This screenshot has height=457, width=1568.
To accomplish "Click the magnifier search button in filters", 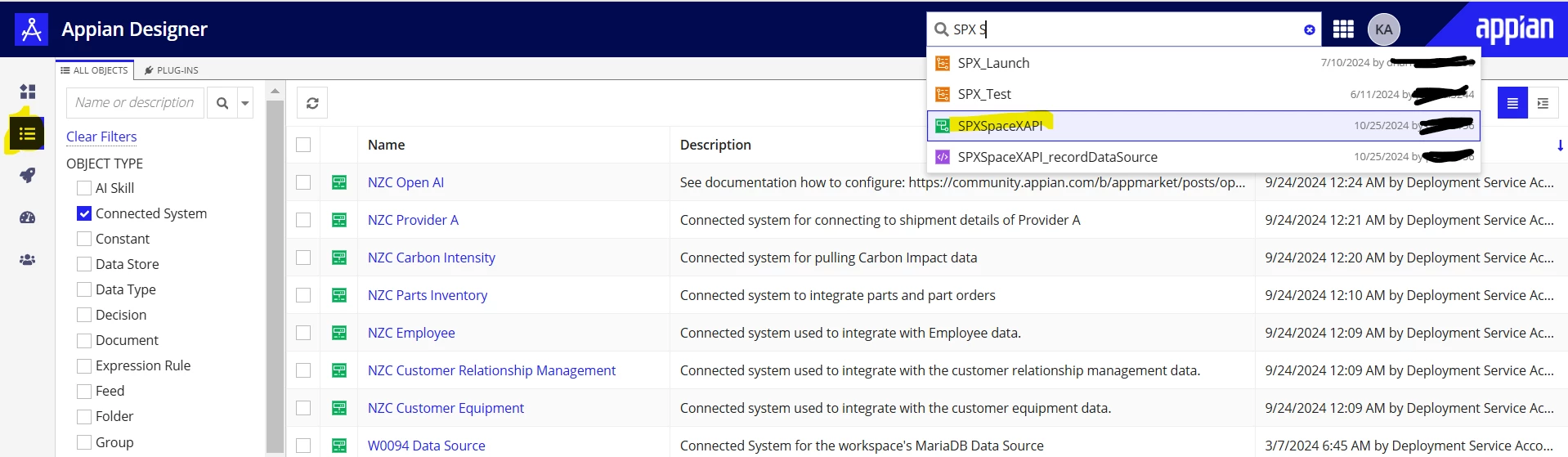I will coord(222,103).
